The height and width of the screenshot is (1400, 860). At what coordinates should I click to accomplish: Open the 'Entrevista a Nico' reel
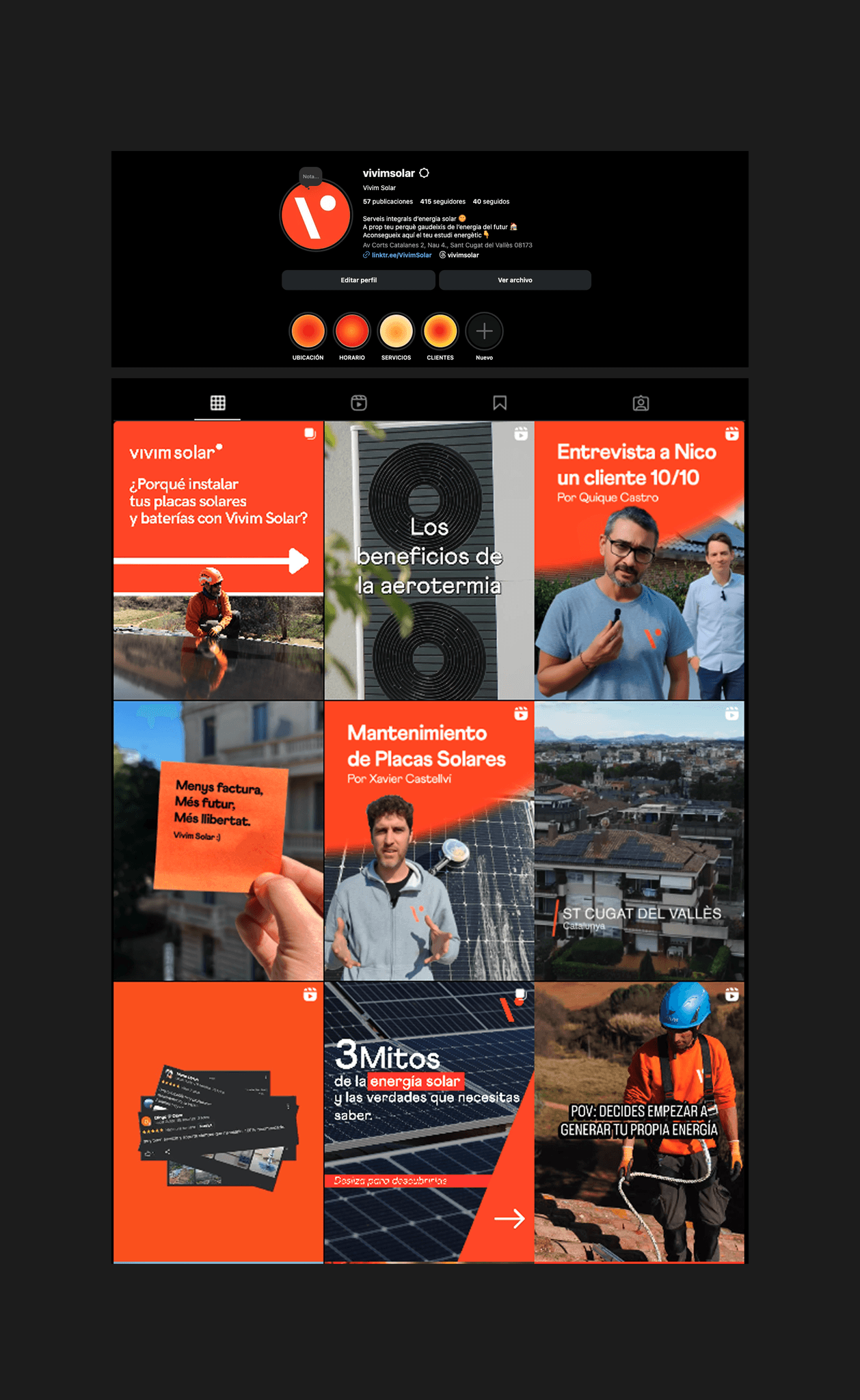click(x=639, y=561)
